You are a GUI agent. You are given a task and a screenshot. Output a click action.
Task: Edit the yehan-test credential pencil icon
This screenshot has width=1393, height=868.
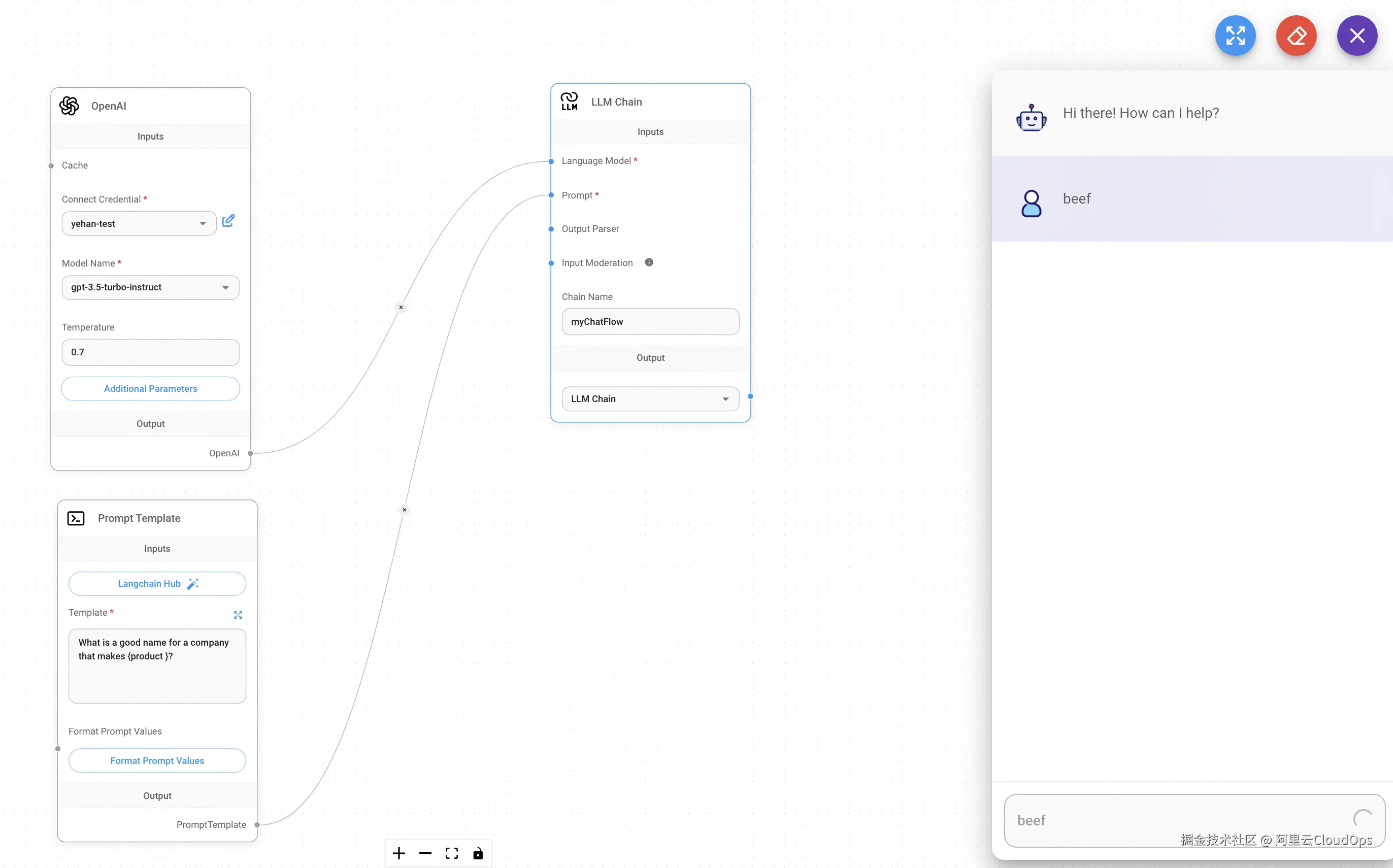(x=228, y=221)
